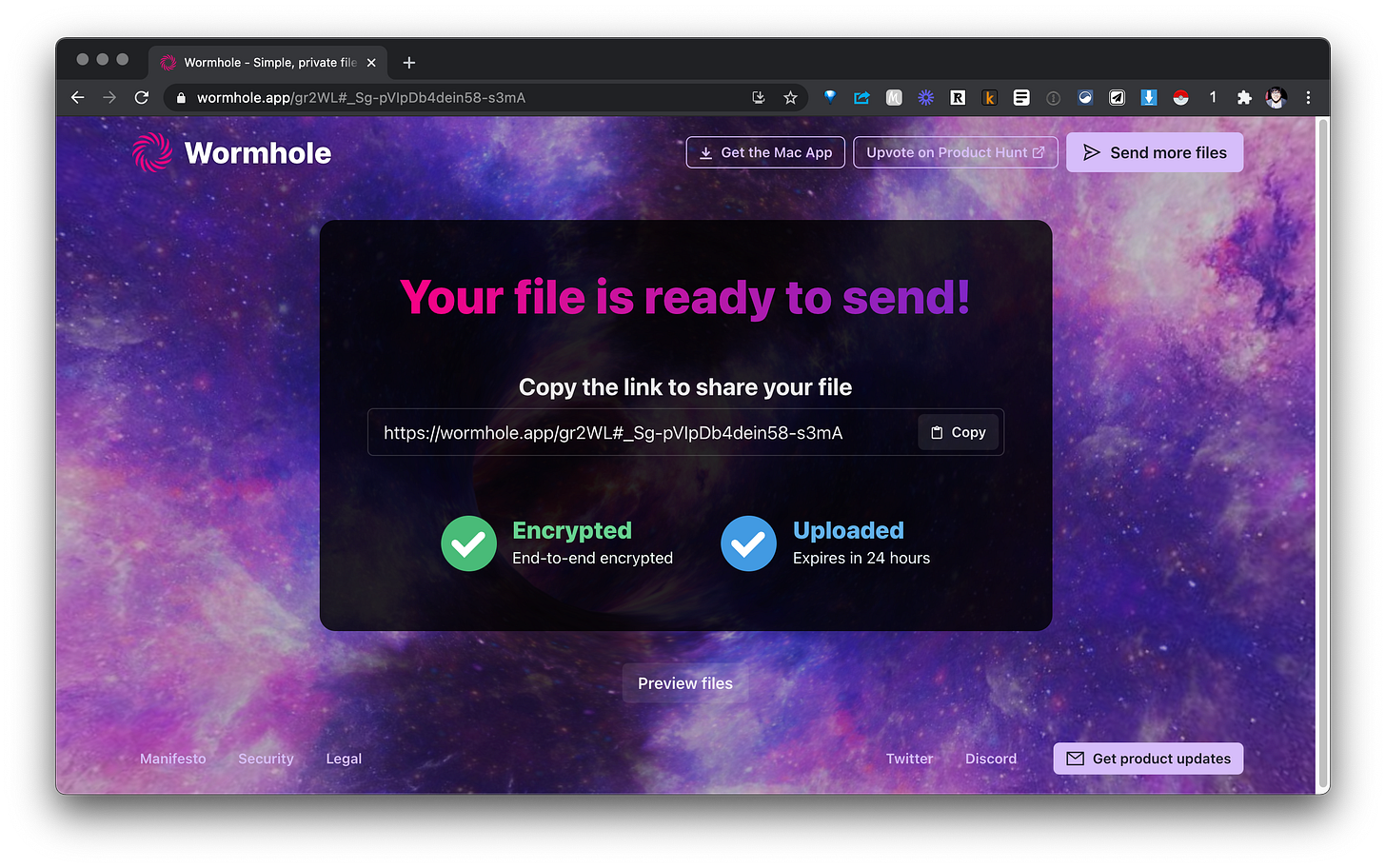Click 'Copy the link to share your file'
The height and width of the screenshot is (868, 1386).
click(x=685, y=387)
